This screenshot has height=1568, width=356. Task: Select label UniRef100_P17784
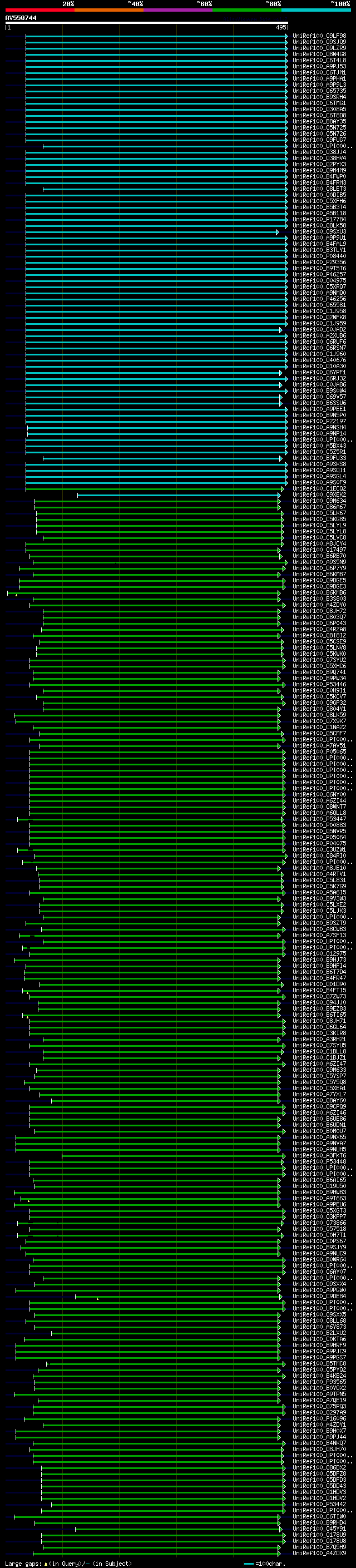(x=319, y=219)
